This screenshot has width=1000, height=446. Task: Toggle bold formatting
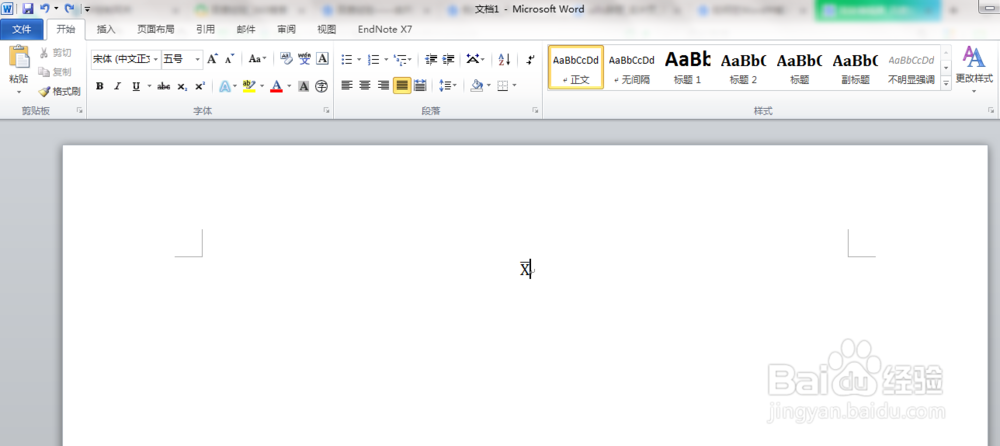point(99,86)
